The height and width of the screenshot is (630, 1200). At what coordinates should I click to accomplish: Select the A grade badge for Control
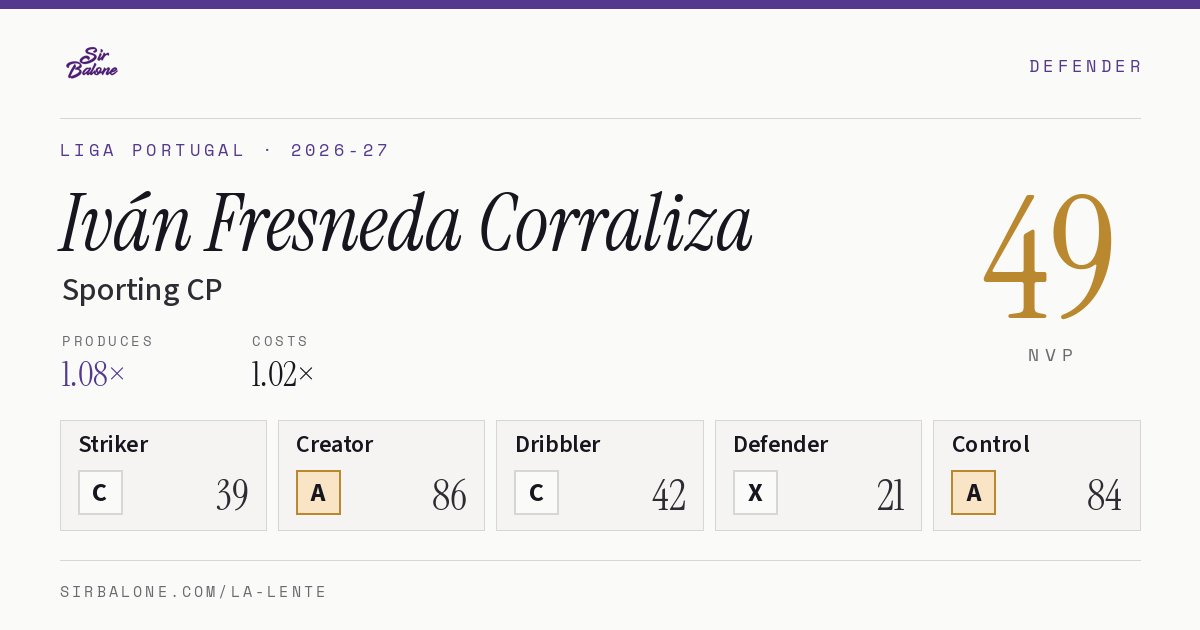(x=973, y=492)
